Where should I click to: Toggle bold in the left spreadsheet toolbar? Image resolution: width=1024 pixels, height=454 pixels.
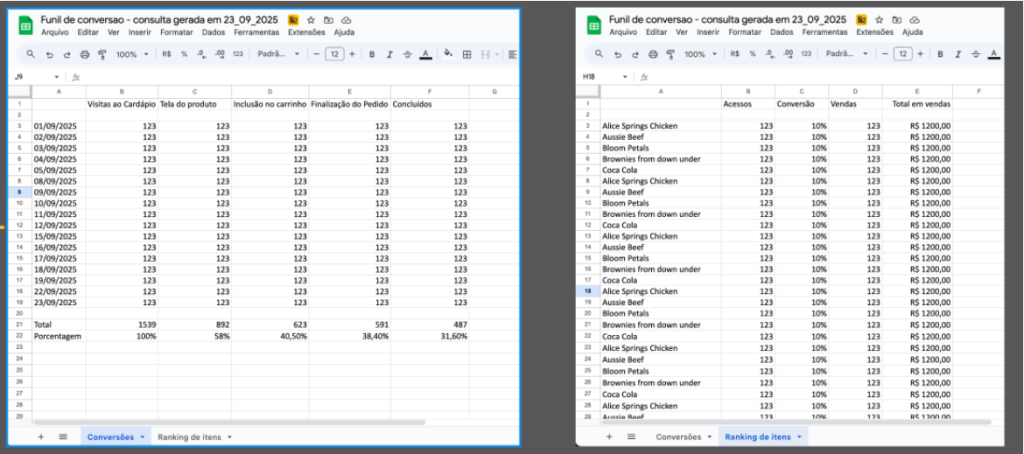[371, 54]
